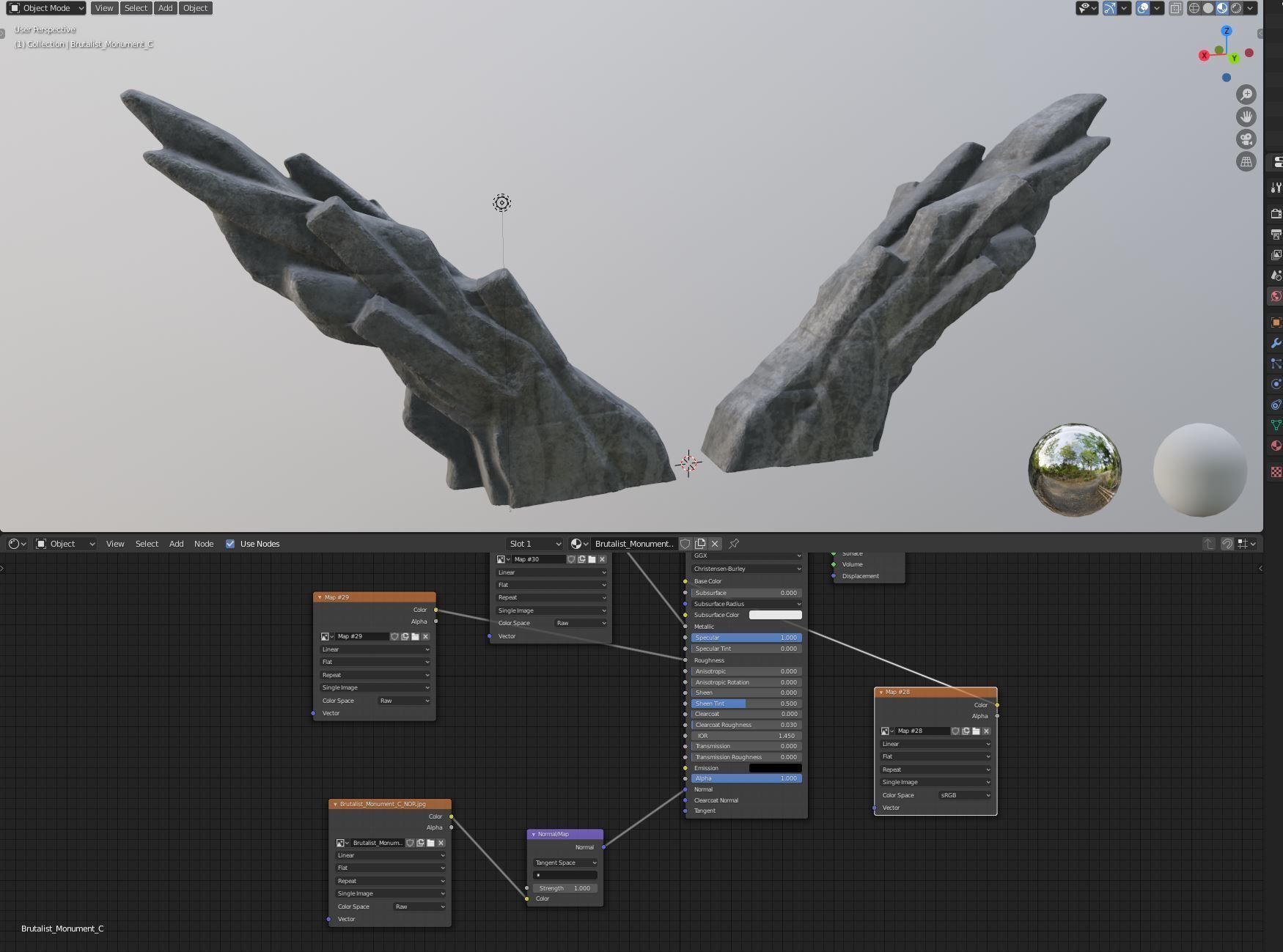Open the Object properties orange square tab
The width and height of the screenshot is (1283, 952).
(1276, 322)
